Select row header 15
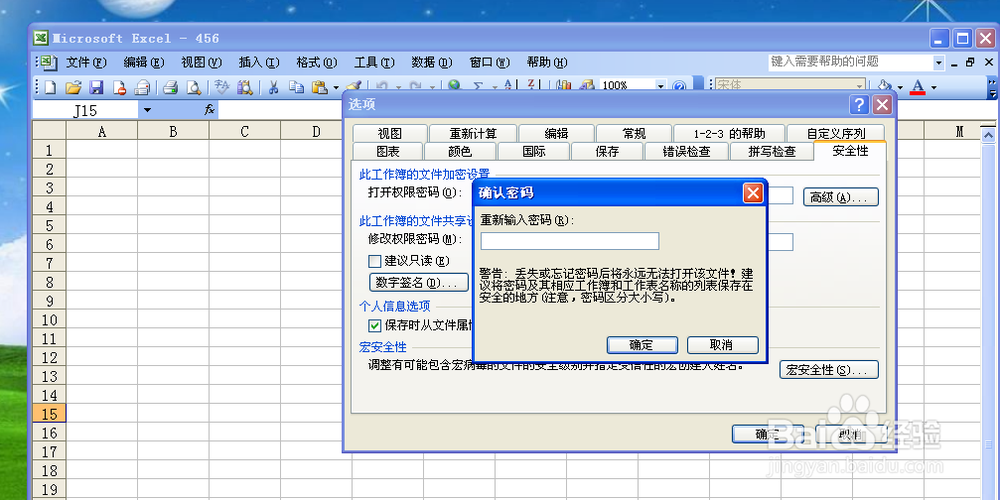 (x=49, y=414)
